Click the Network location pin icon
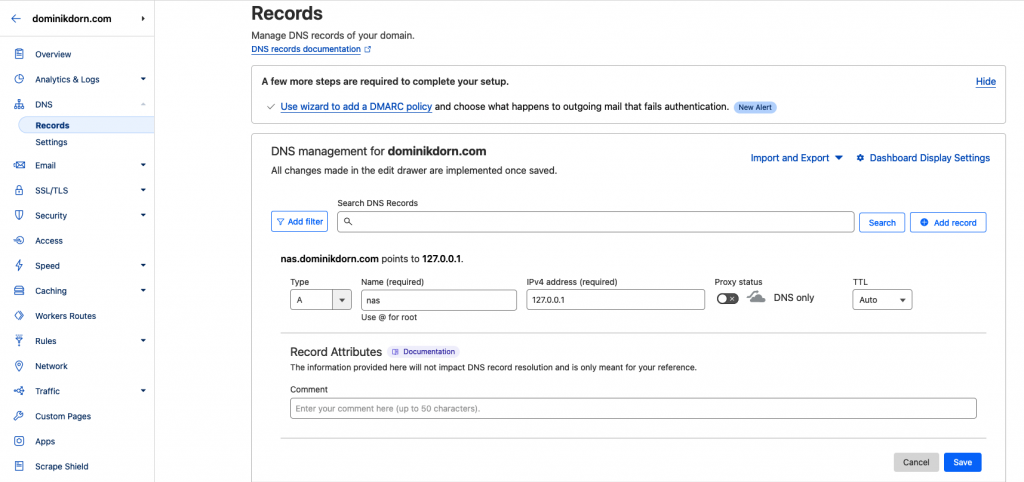1024x482 pixels. 19,366
